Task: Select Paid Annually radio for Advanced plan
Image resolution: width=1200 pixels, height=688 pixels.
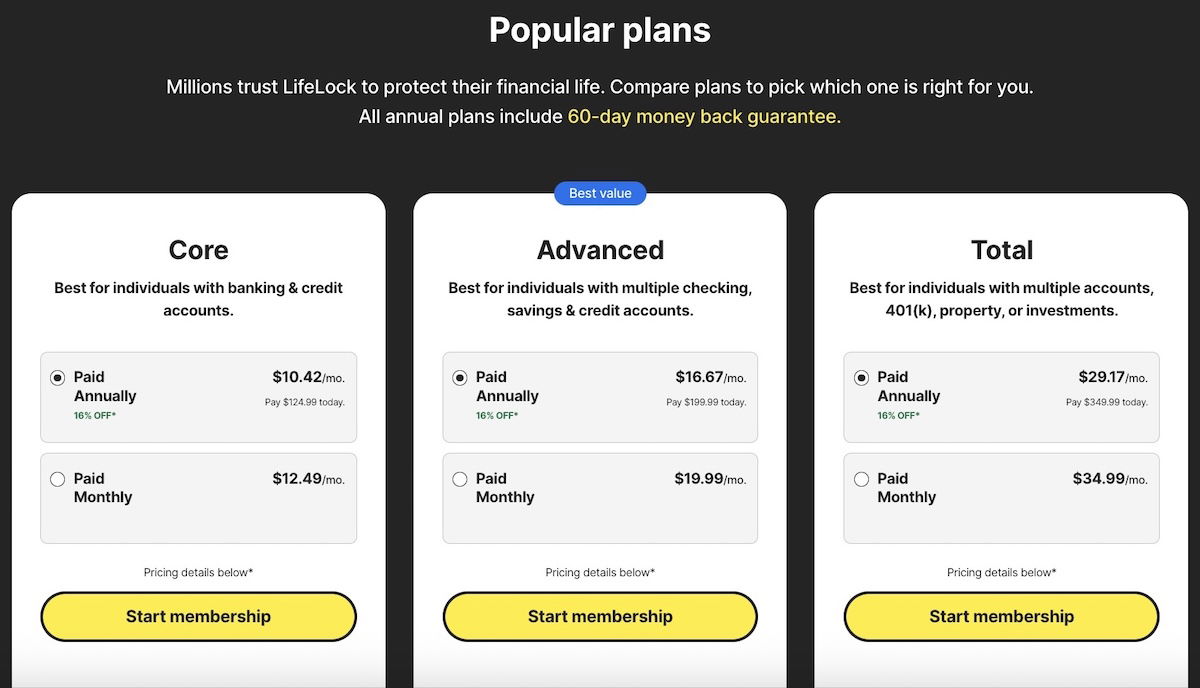Action: (460, 378)
